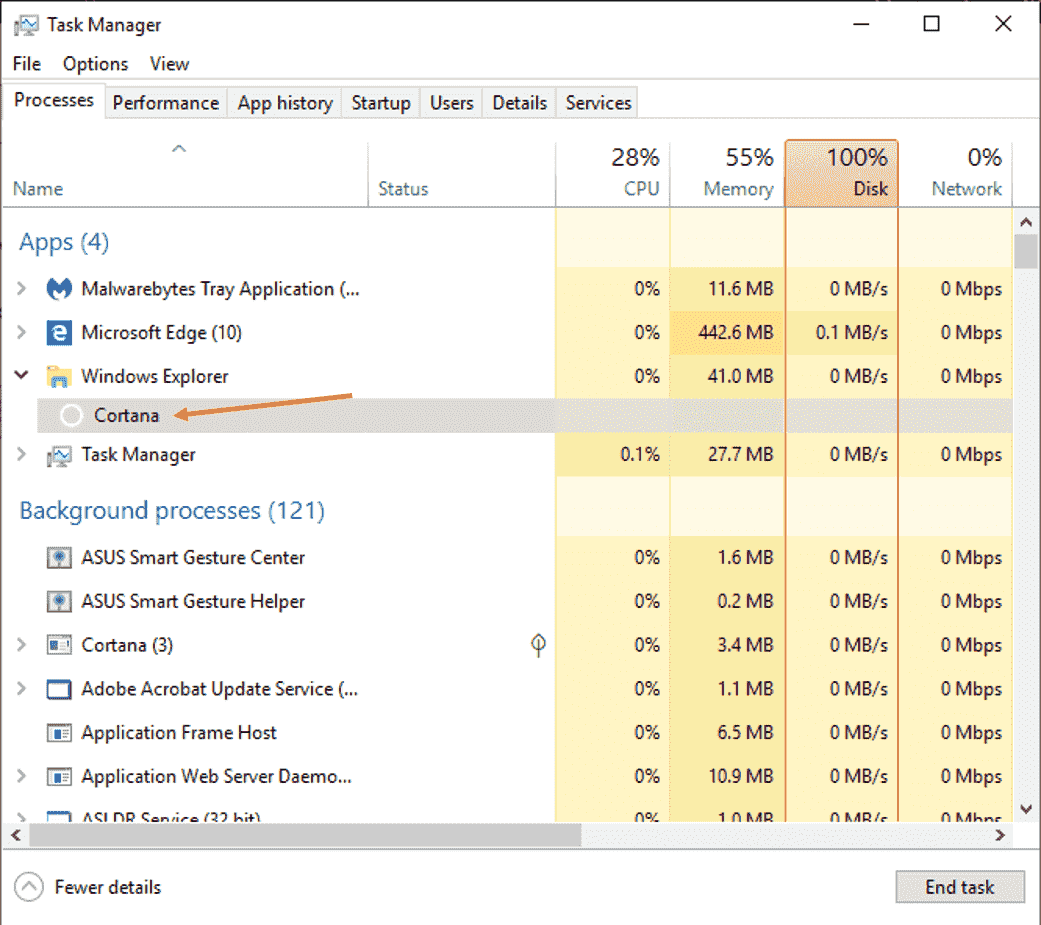This screenshot has height=925, width=1041.
Task: Click the Malwarebytes Tray Application icon
Action: pyautogui.click(x=59, y=289)
